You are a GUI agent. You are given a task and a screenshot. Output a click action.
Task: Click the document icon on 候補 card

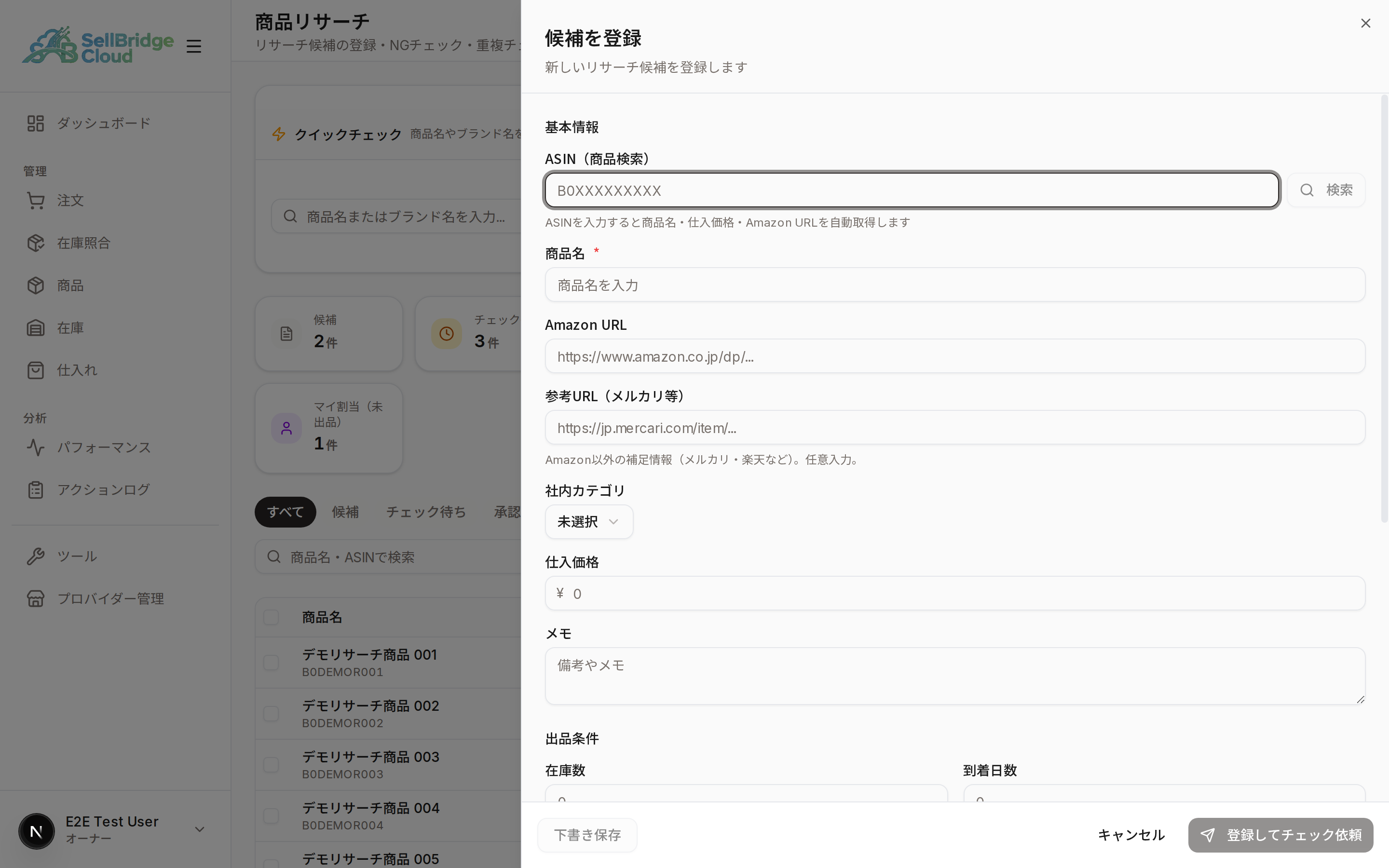pos(286,334)
